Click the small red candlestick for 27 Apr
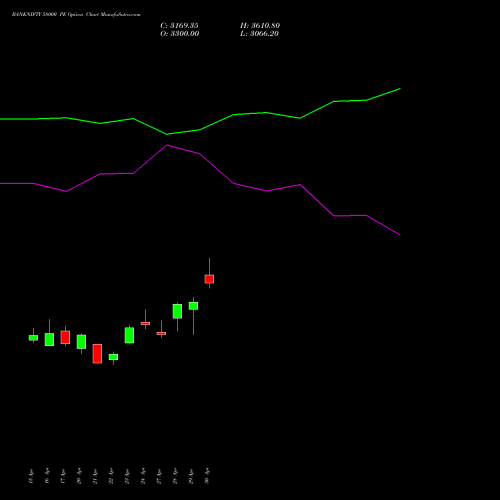The height and width of the screenshot is (500, 500). point(161,333)
